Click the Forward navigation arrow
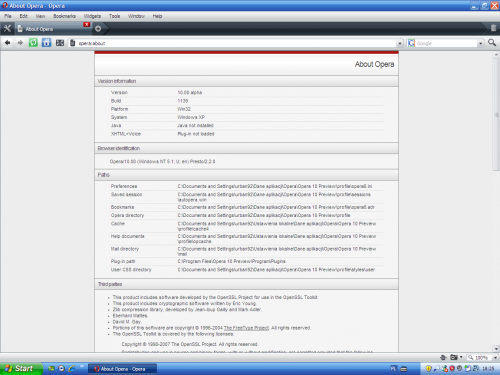 [x=20, y=43]
